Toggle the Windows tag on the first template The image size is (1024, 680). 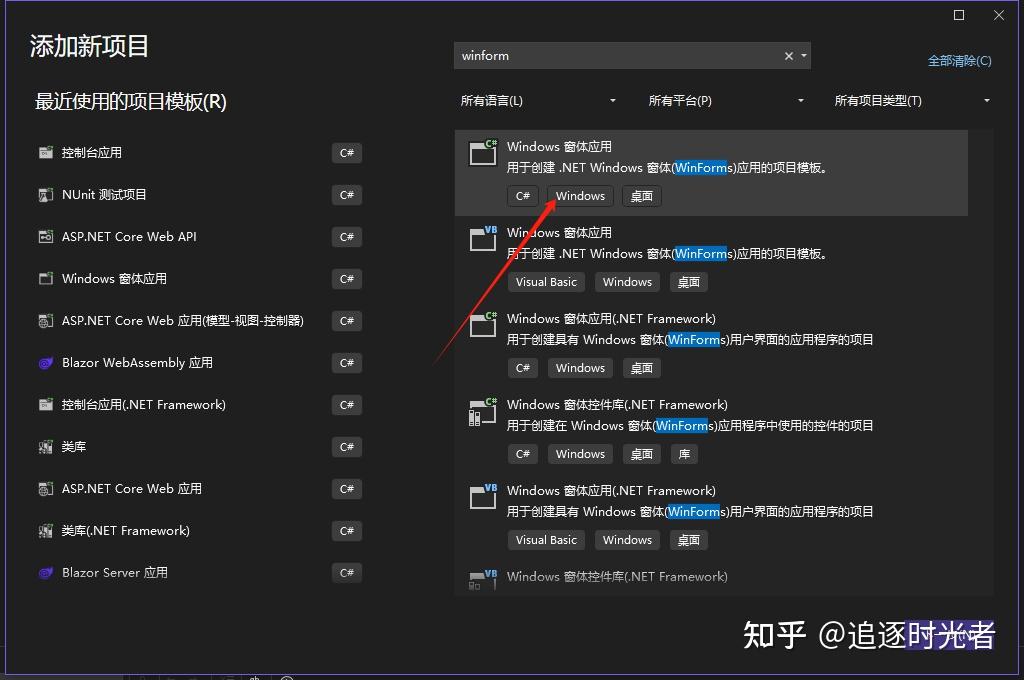pos(578,196)
